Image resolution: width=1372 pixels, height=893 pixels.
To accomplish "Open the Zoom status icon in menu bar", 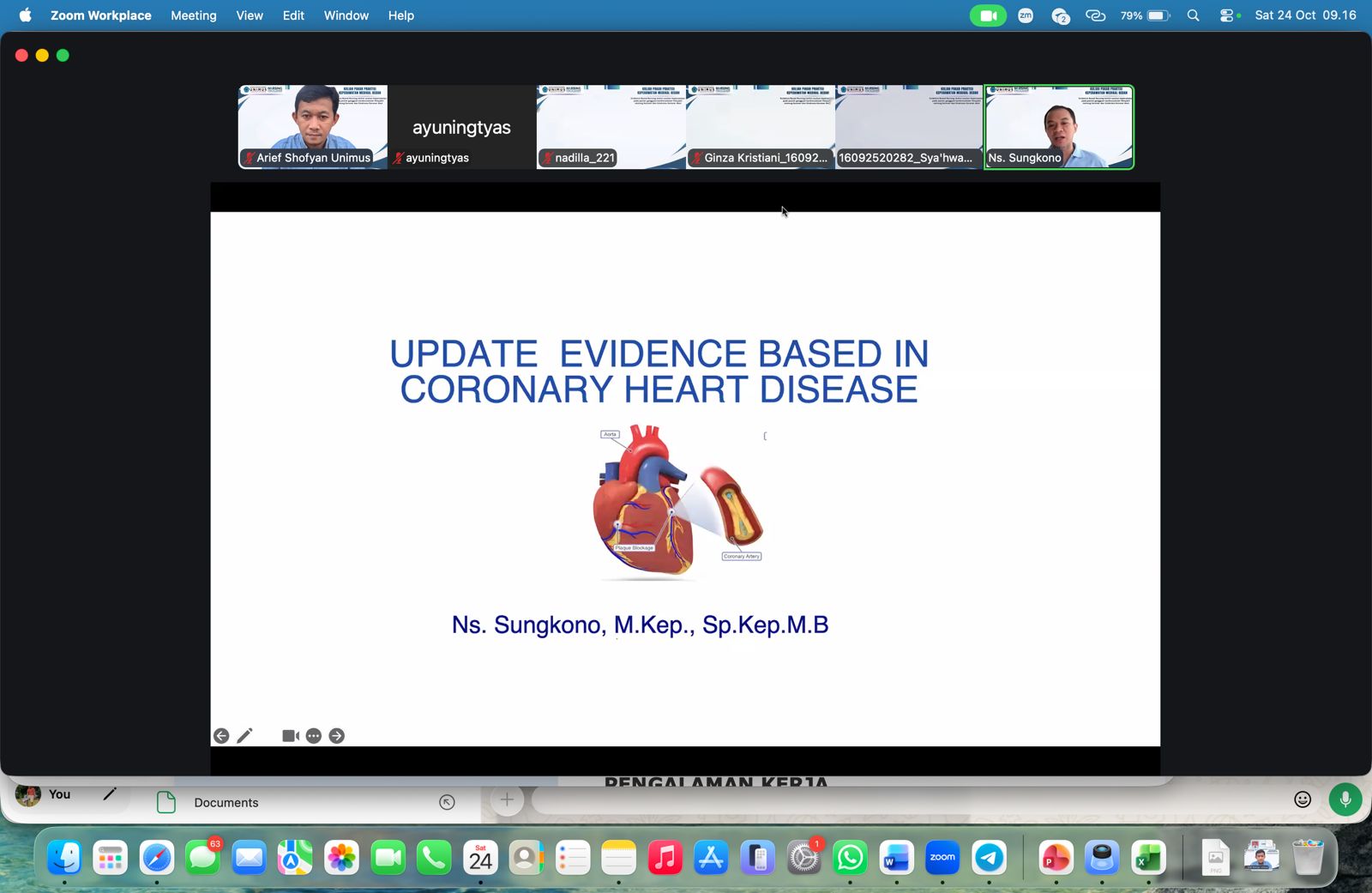I will click(x=1026, y=15).
